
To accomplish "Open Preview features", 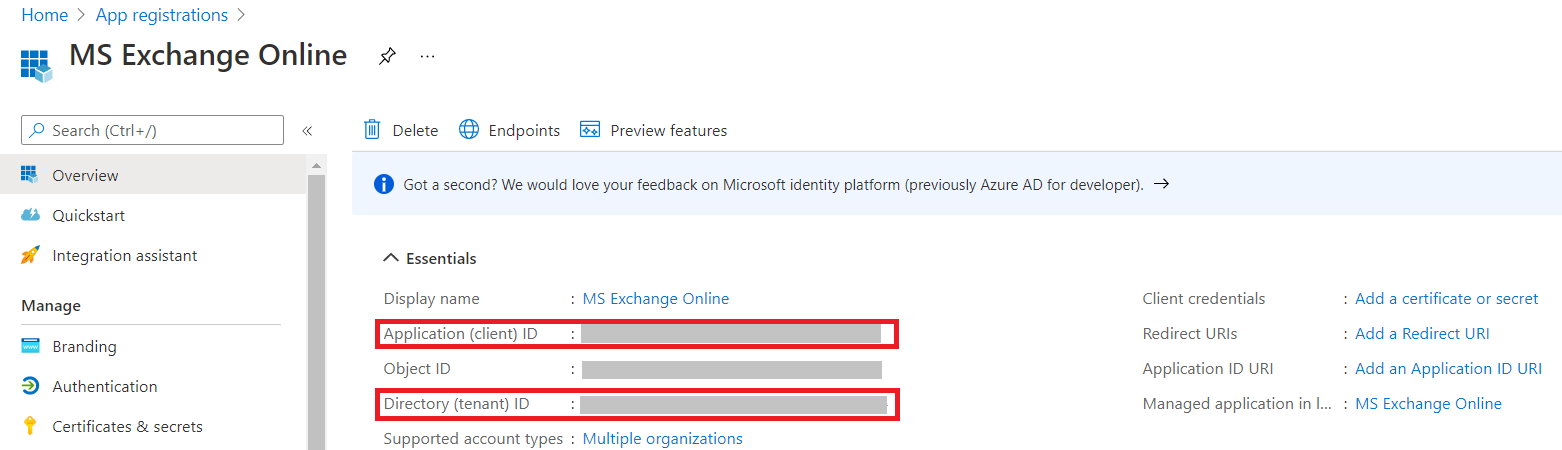I will click(654, 130).
